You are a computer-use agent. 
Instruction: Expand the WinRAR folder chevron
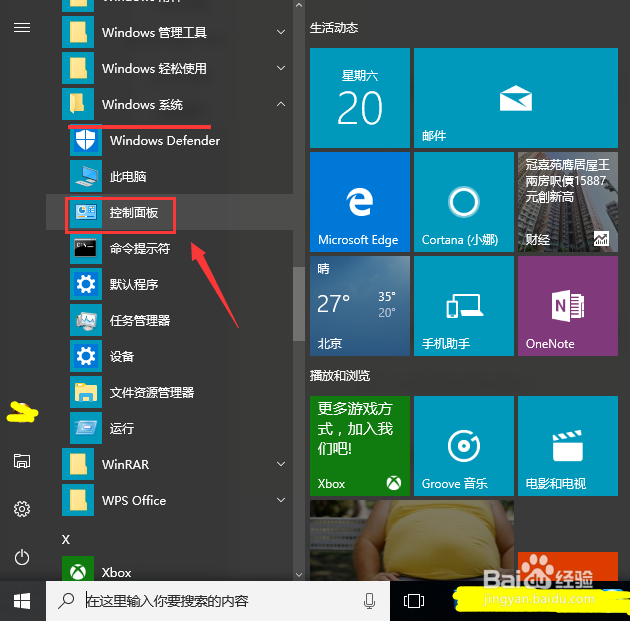tap(281, 464)
